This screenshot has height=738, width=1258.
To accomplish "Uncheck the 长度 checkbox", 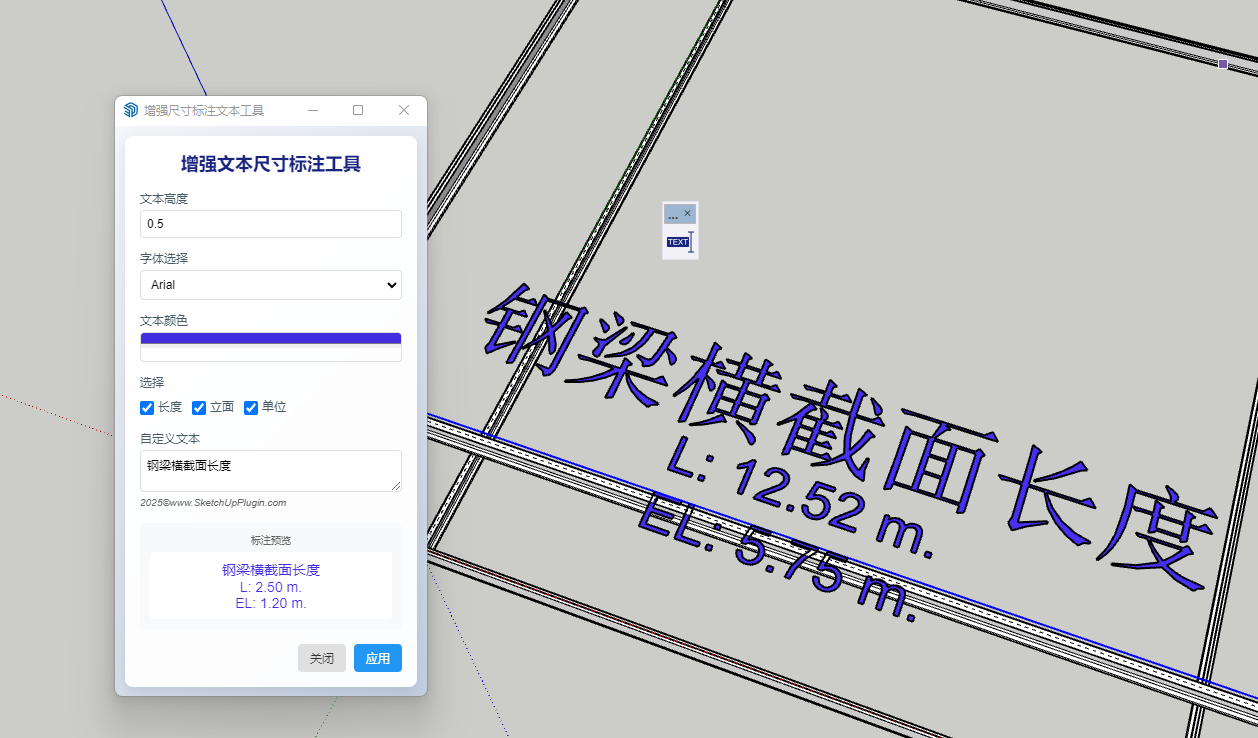I will coord(147,408).
